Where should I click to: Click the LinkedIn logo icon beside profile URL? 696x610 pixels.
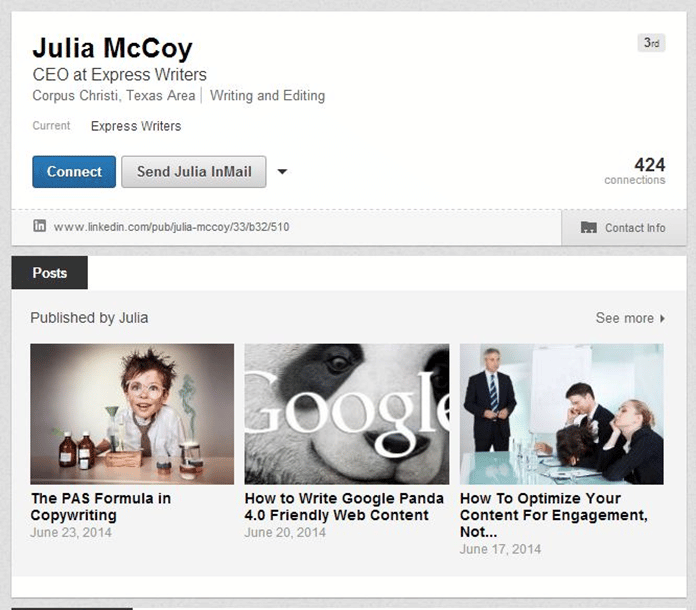coord(40,226)
